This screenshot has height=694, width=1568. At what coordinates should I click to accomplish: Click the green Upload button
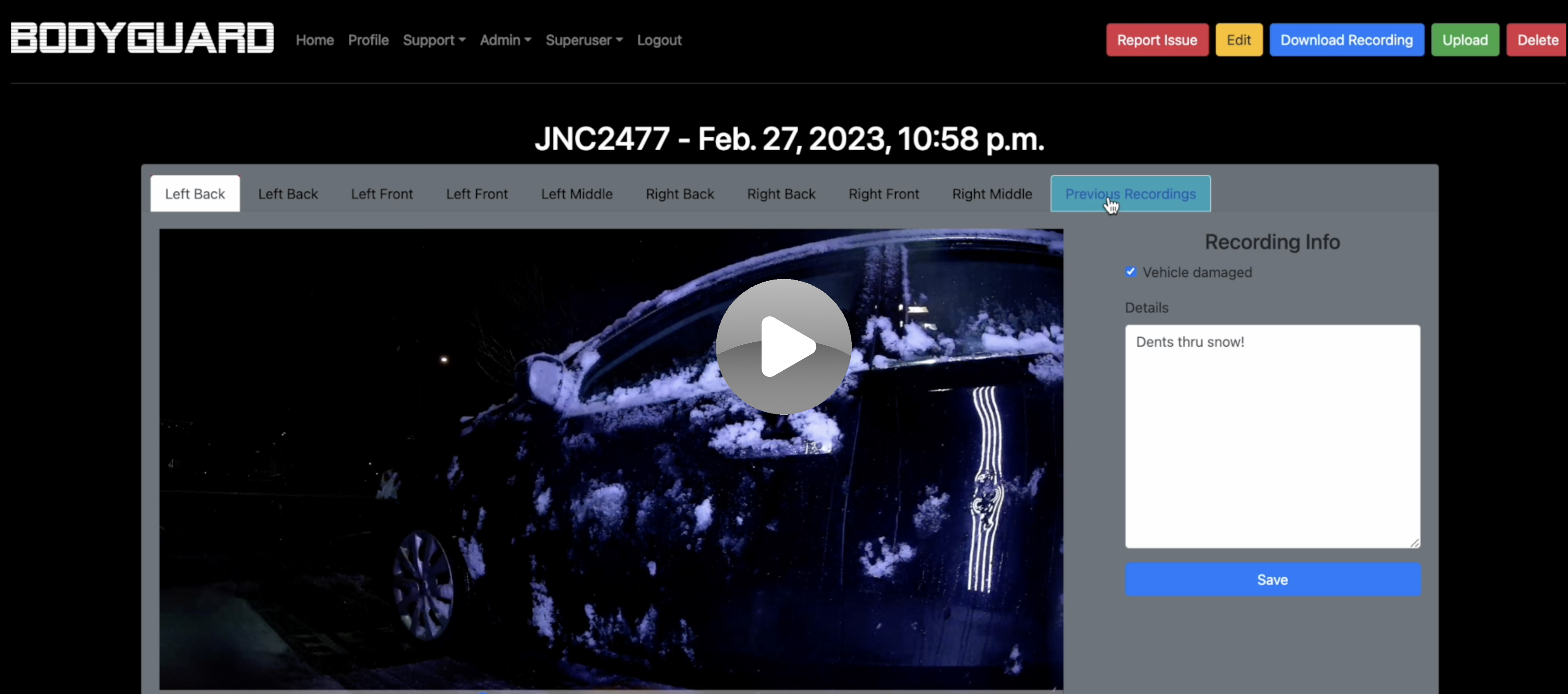(1465, 40)
